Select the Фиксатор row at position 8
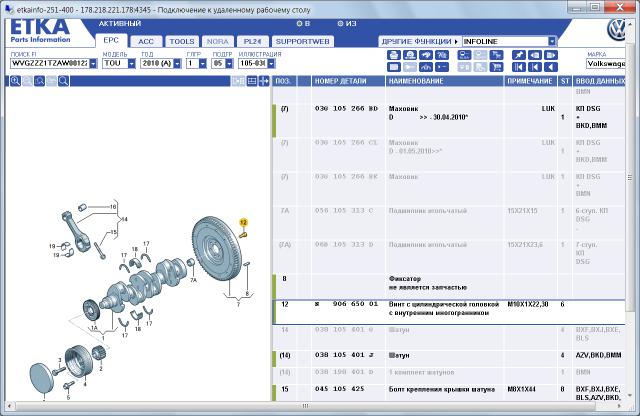The height and width of the screenshot is (416, 640). (x=449, y=286)
